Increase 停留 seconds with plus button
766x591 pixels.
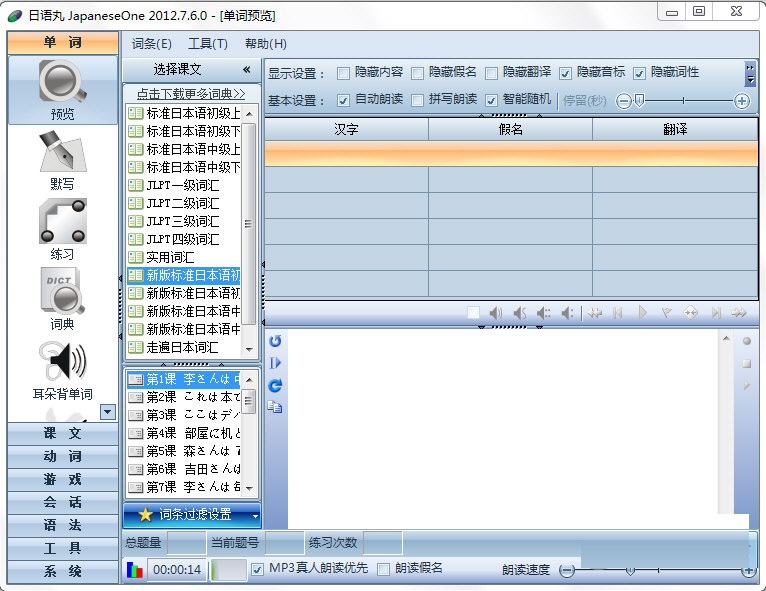click(x=742, y=101)
